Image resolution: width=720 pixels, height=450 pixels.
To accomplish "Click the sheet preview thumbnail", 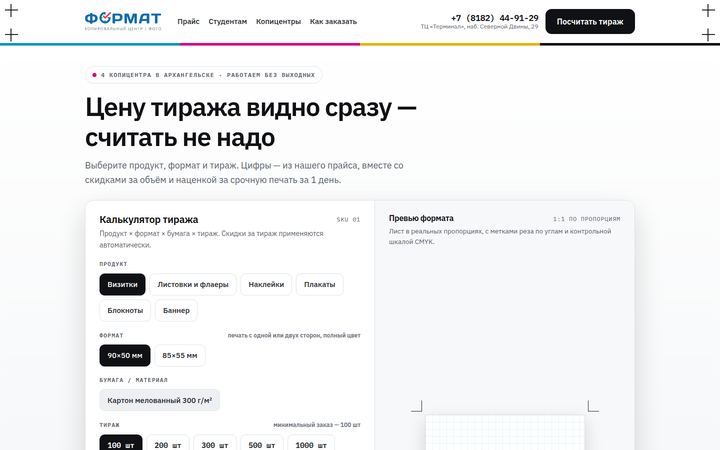I will (x=505, y=432).
